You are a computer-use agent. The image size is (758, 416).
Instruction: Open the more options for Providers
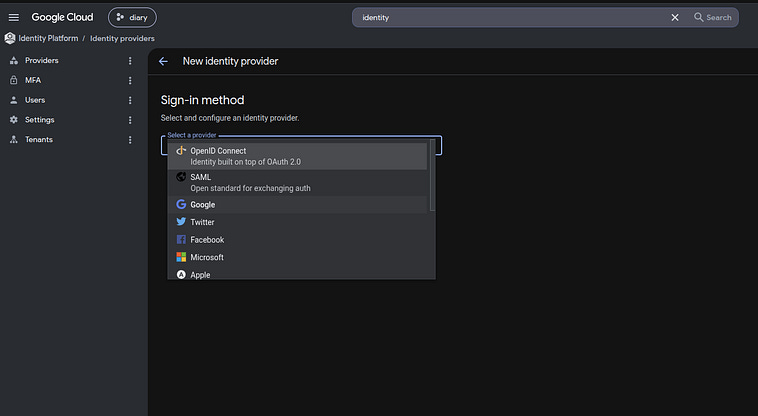coord(130,60)
